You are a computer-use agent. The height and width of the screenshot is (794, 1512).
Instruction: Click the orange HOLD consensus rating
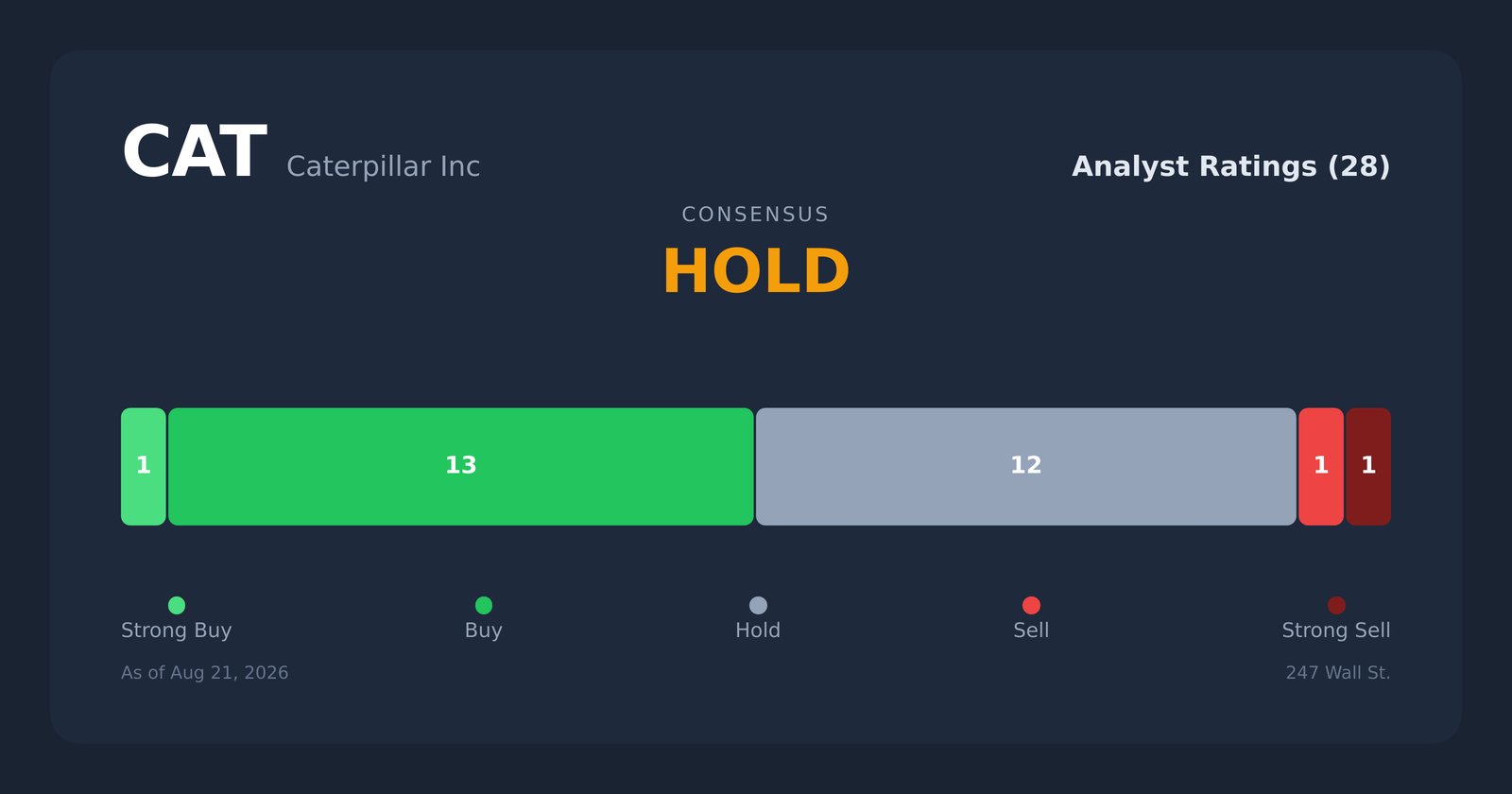click(x=756, y=272)
